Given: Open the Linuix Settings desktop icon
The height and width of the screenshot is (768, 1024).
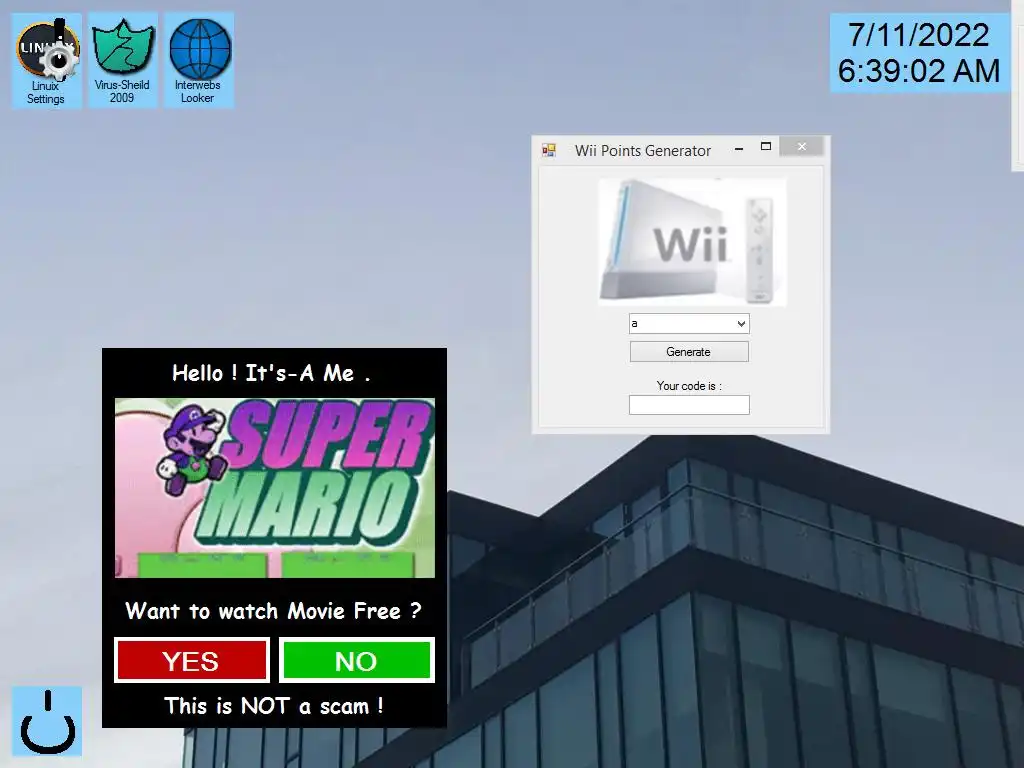Looking at the screenshot, I should [46, 61].
